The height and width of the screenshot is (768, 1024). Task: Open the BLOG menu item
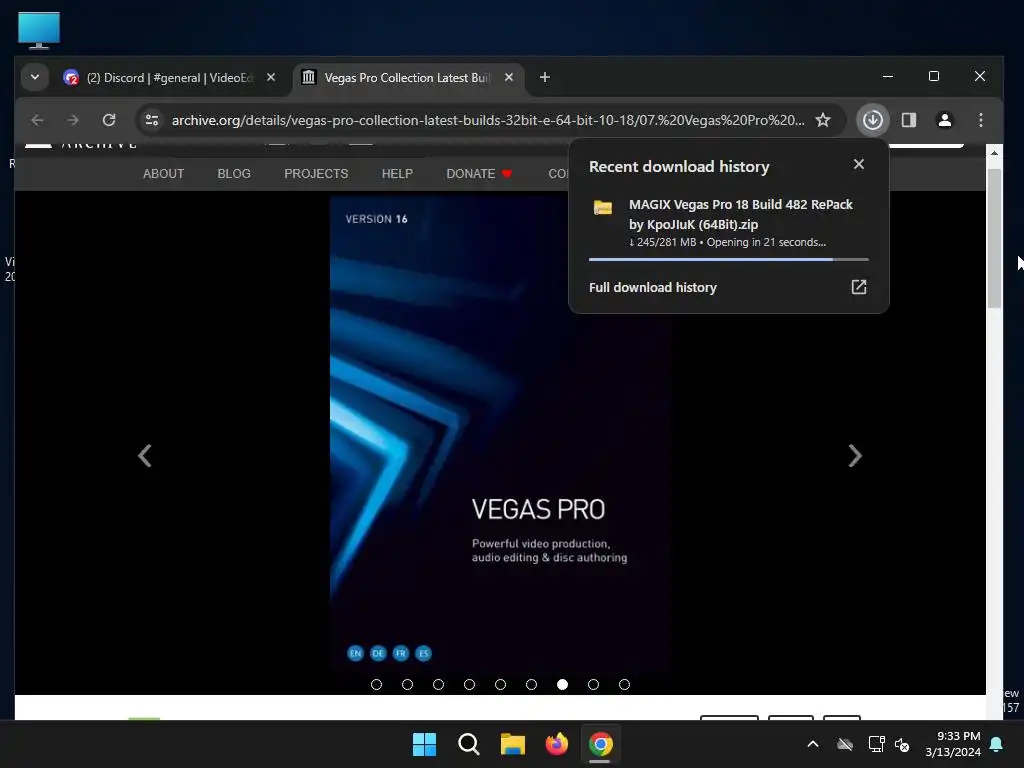tap(234, 174)
